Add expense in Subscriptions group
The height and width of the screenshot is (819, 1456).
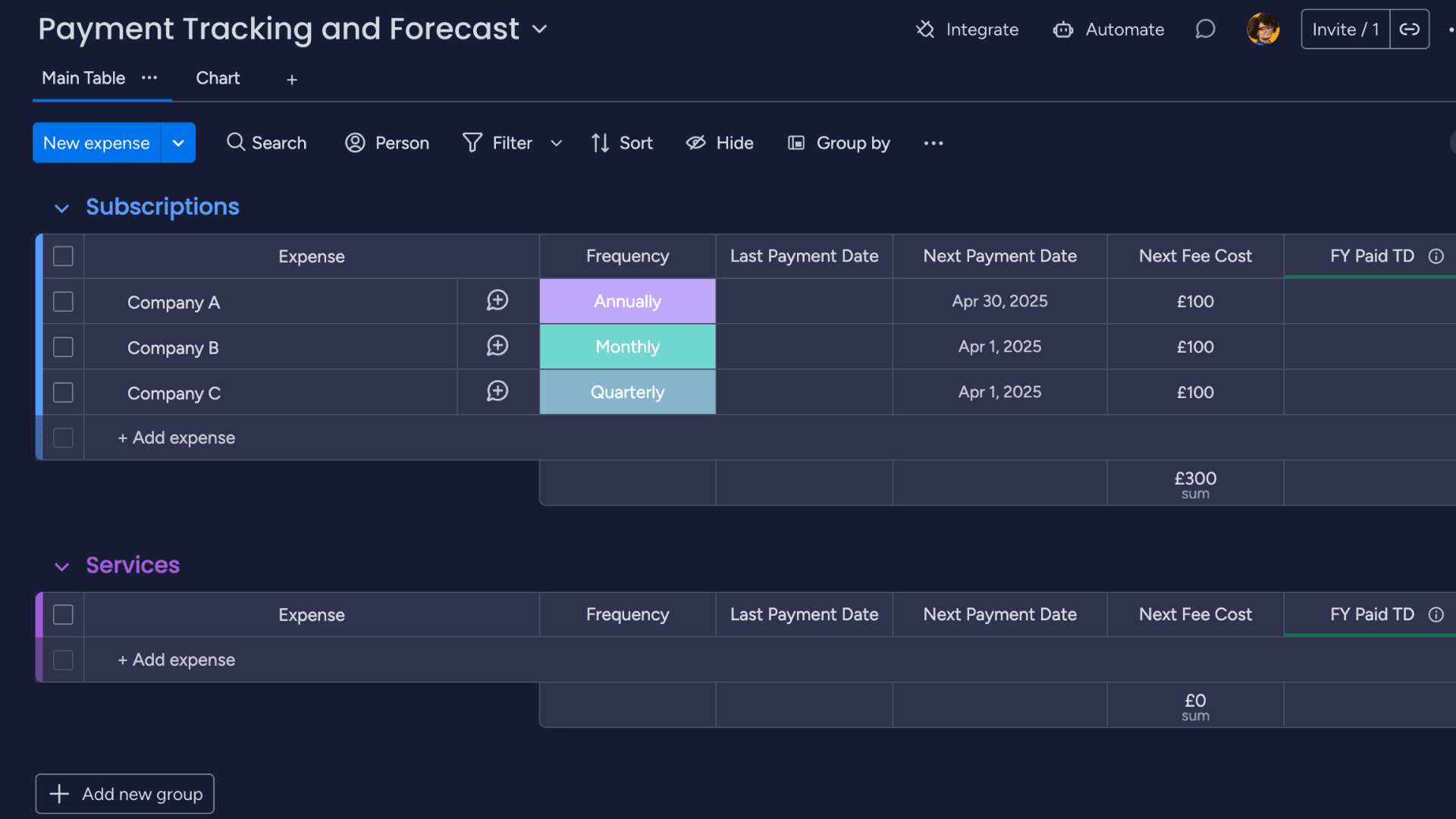(177, 438)
